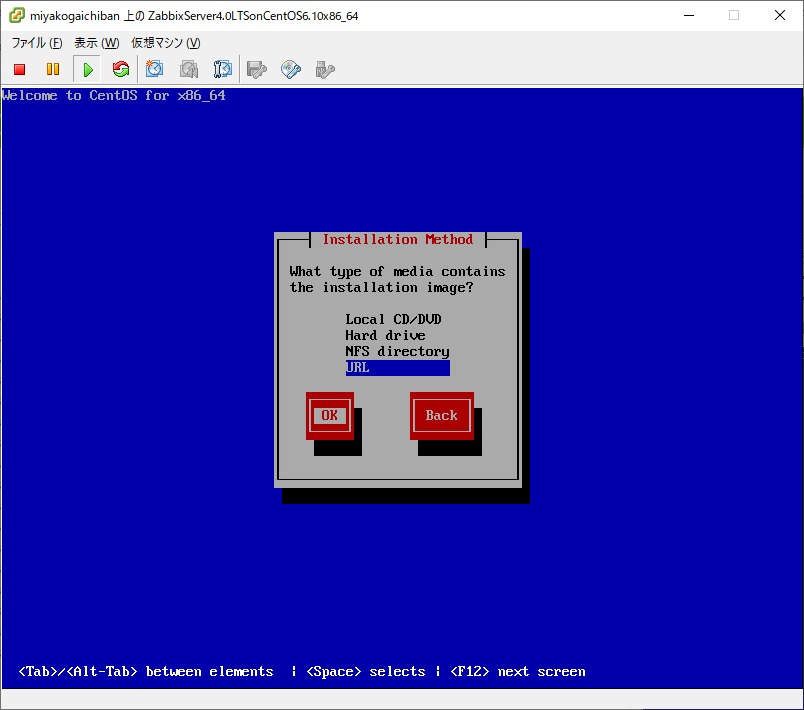
Task: Revert to snapshot using grayed clock icon
Action: pos(189,69)
